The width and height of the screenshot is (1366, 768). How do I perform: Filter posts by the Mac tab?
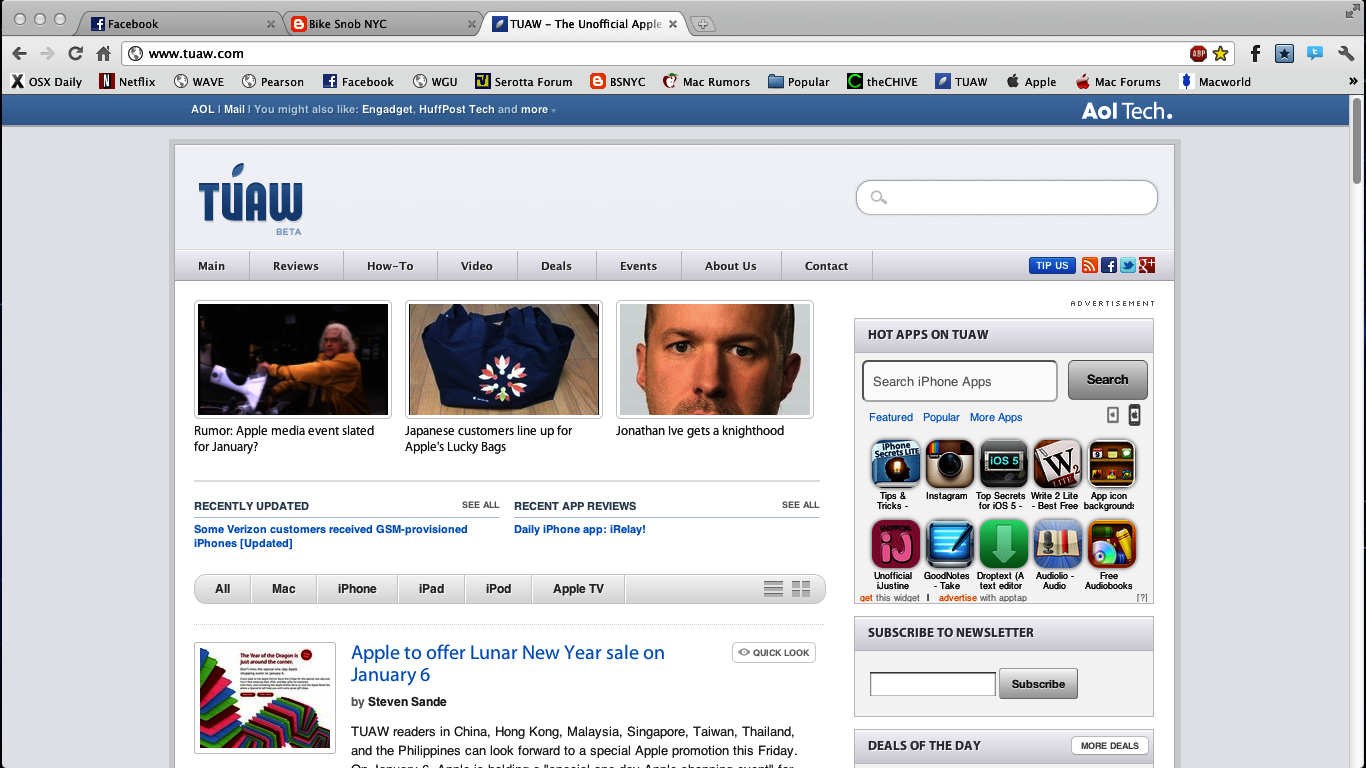pos(284,589)
